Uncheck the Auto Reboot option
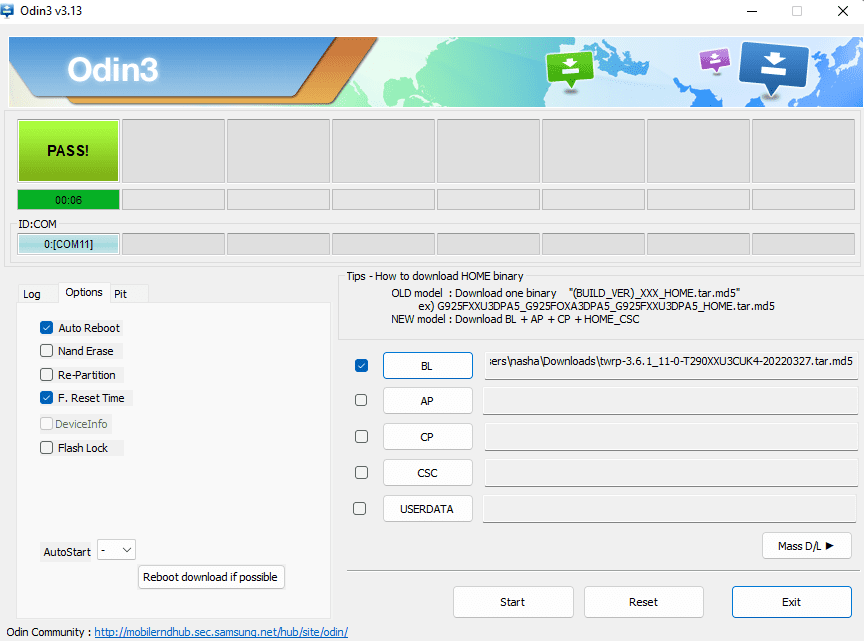The height and width of the screenshot is (641, 864). [x=47, y=328]
